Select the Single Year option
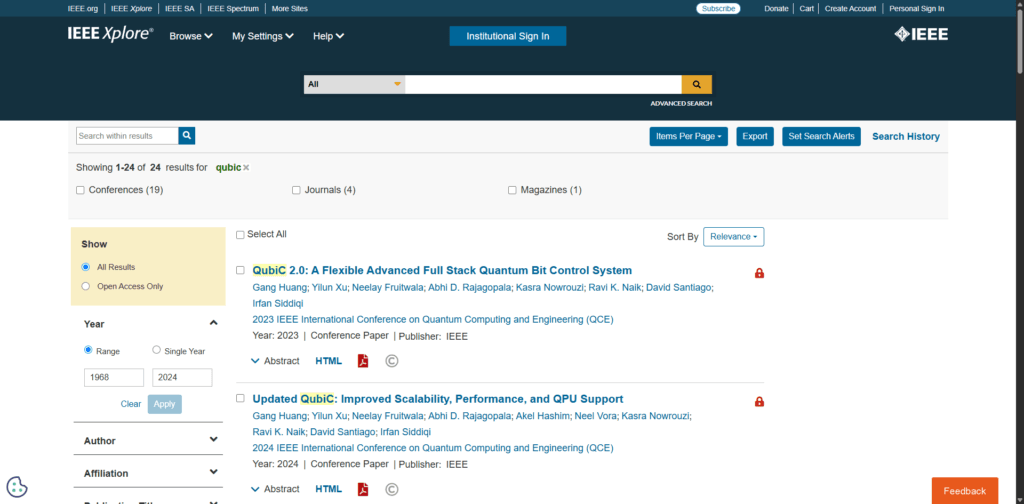1024x504 pixels. click(x=156, y=350)
